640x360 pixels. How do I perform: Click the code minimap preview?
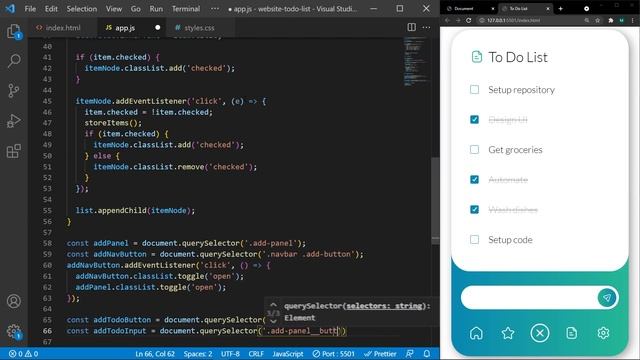415,61
